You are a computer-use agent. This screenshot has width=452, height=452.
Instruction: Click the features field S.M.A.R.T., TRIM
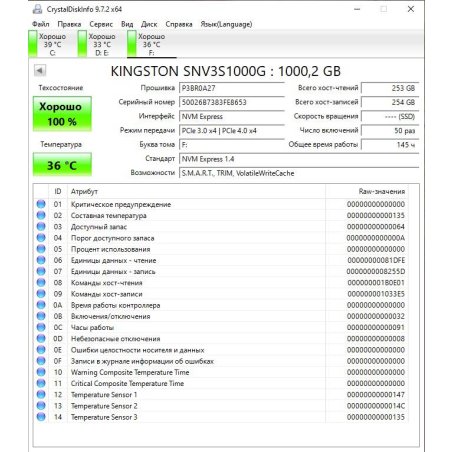299,173
